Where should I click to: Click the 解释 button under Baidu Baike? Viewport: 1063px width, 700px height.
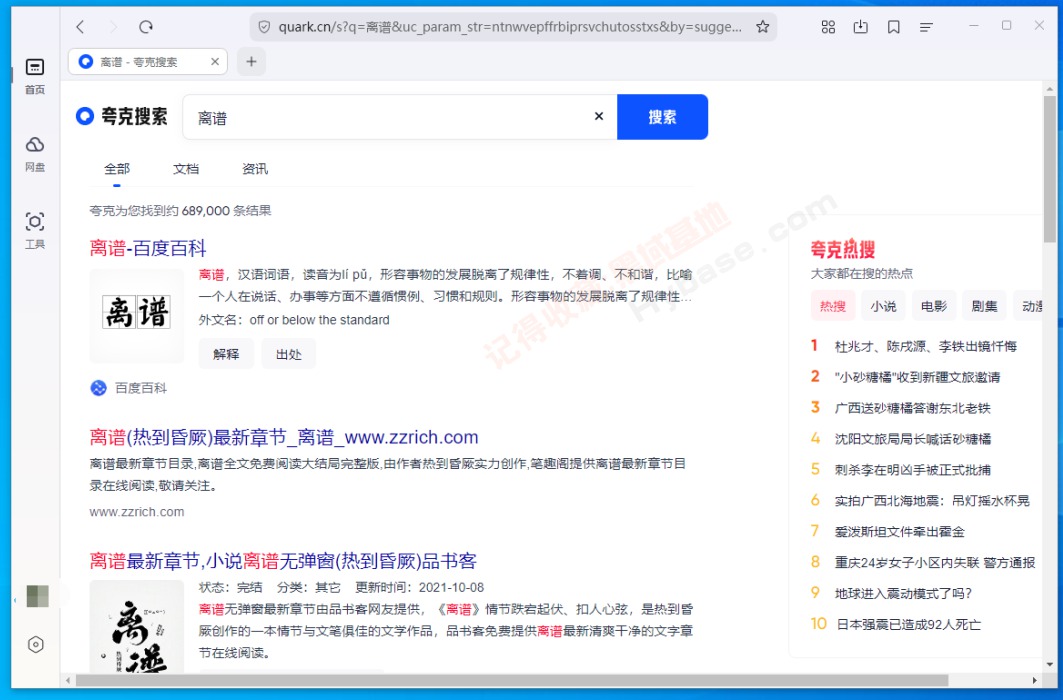(x=226, y=354)
